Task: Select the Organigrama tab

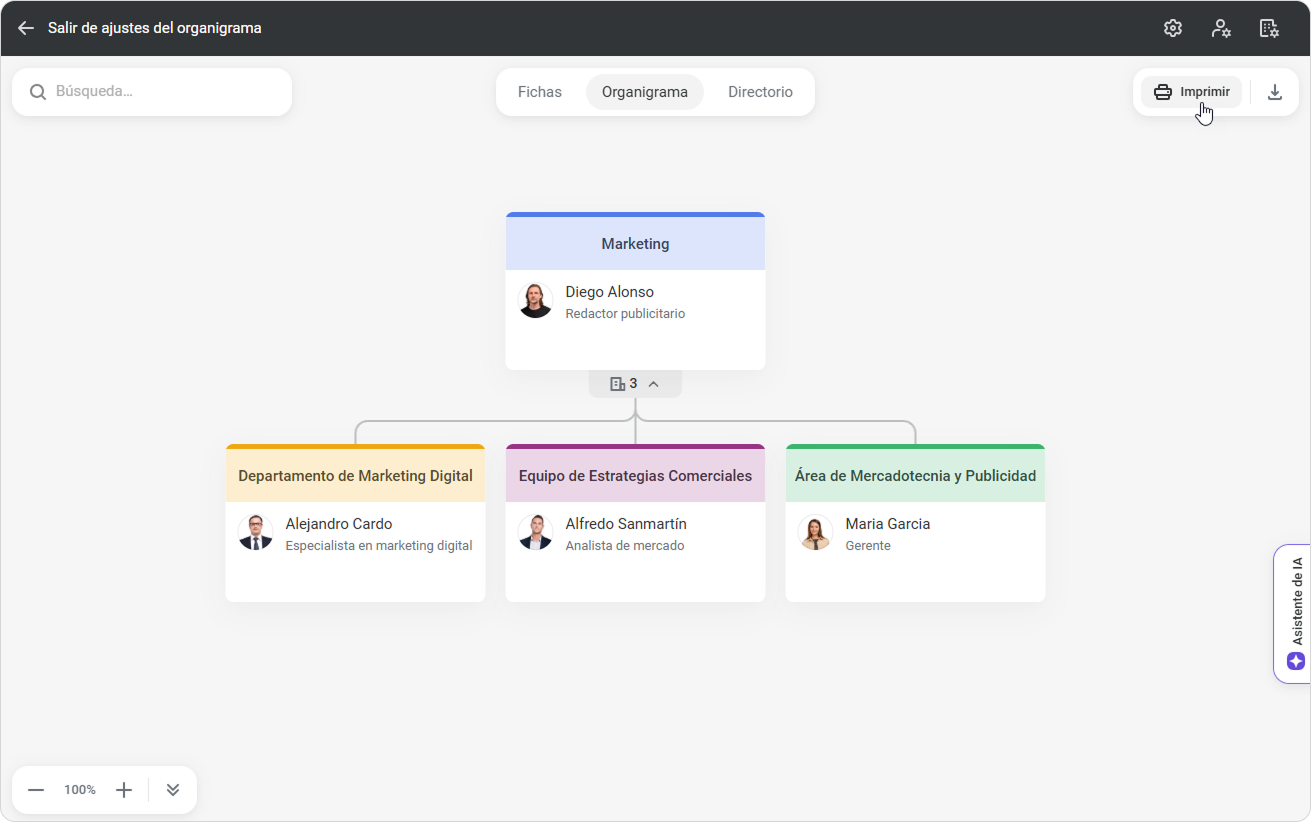Action: pos(645,92)
